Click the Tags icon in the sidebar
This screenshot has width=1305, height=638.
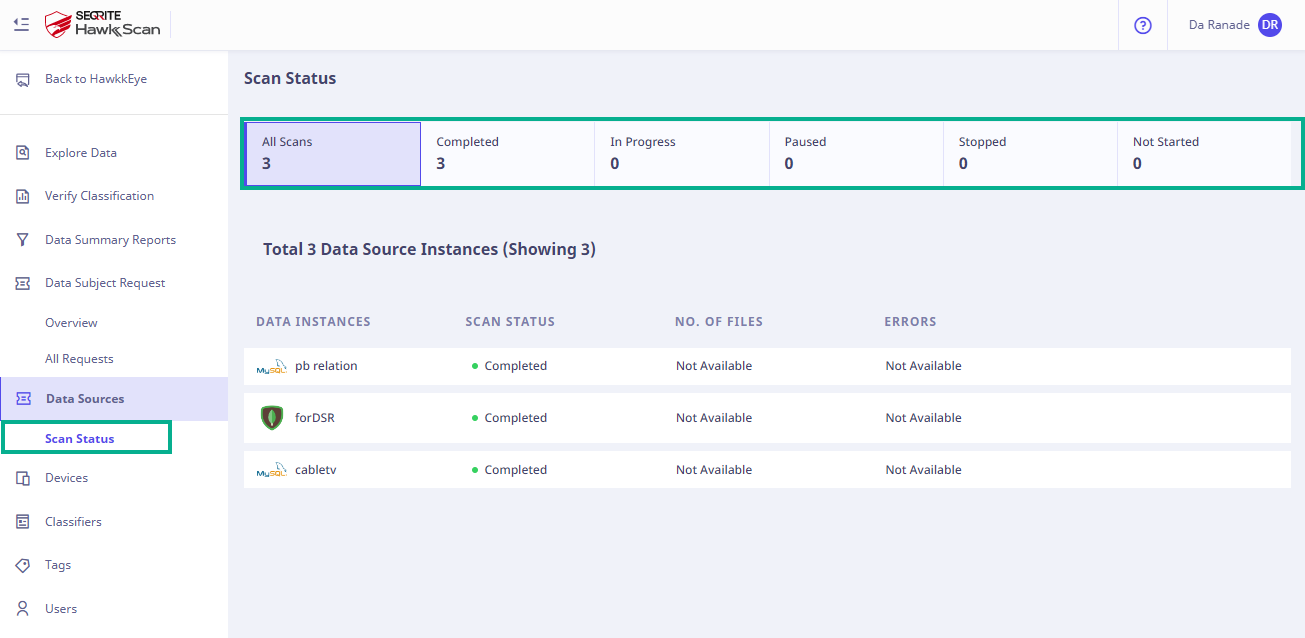(x=22, y=565)
